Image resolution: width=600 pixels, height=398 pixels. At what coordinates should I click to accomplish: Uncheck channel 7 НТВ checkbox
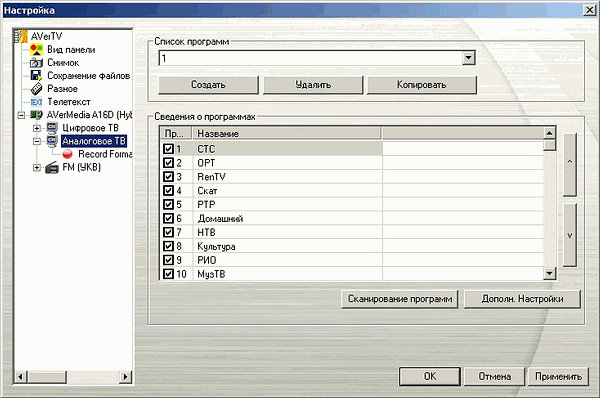(x=168, y=232)
